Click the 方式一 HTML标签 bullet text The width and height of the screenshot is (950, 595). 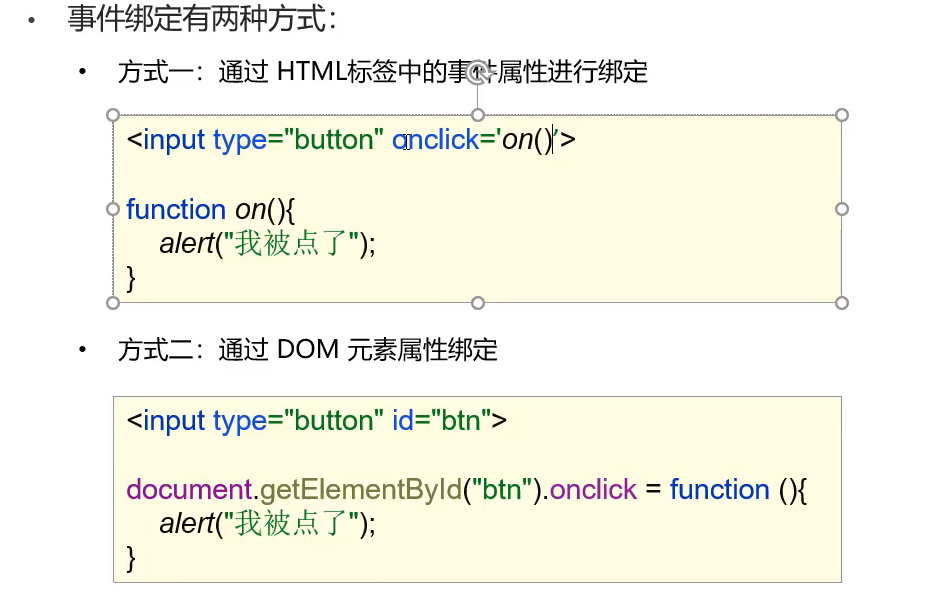382,72
